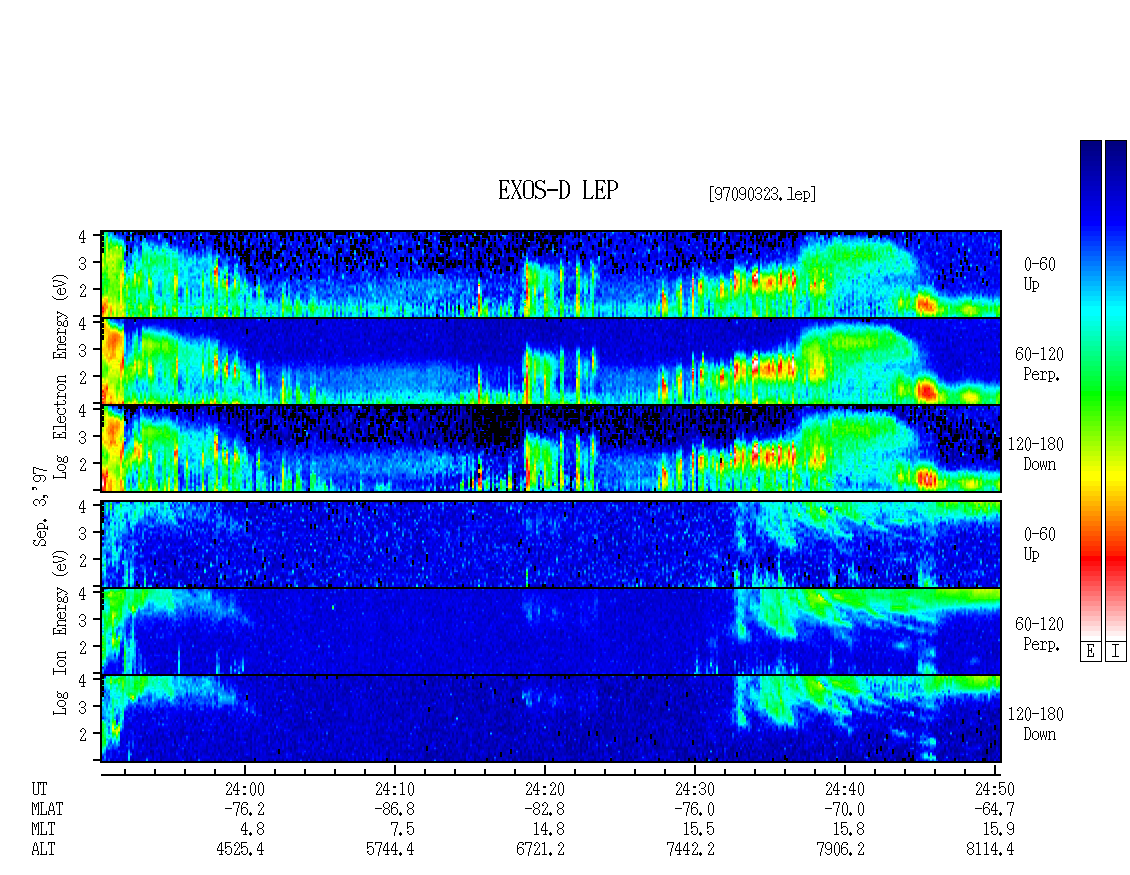Click the MLAT value -76.2
The image size is (1130, 875).
pos(244,809)
